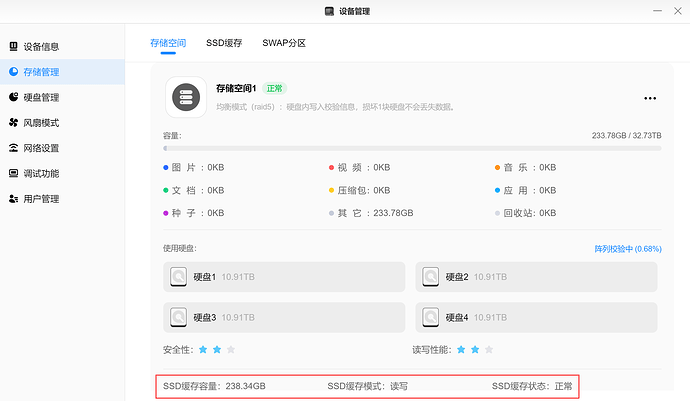The width and height of the screenshot is (690, 401).
Task: Click the 阵列校验中 (0.68%) link
Action: click(x=627, y=249)
